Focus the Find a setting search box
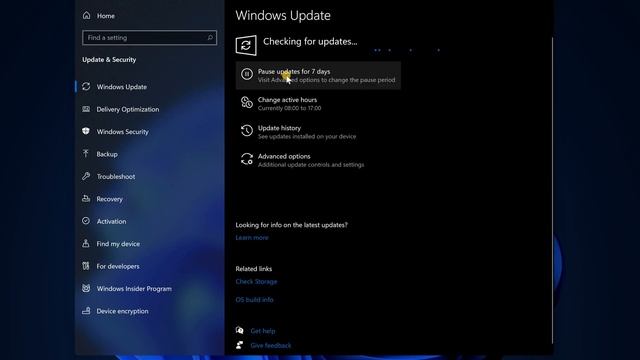 [x=149, y=38]
